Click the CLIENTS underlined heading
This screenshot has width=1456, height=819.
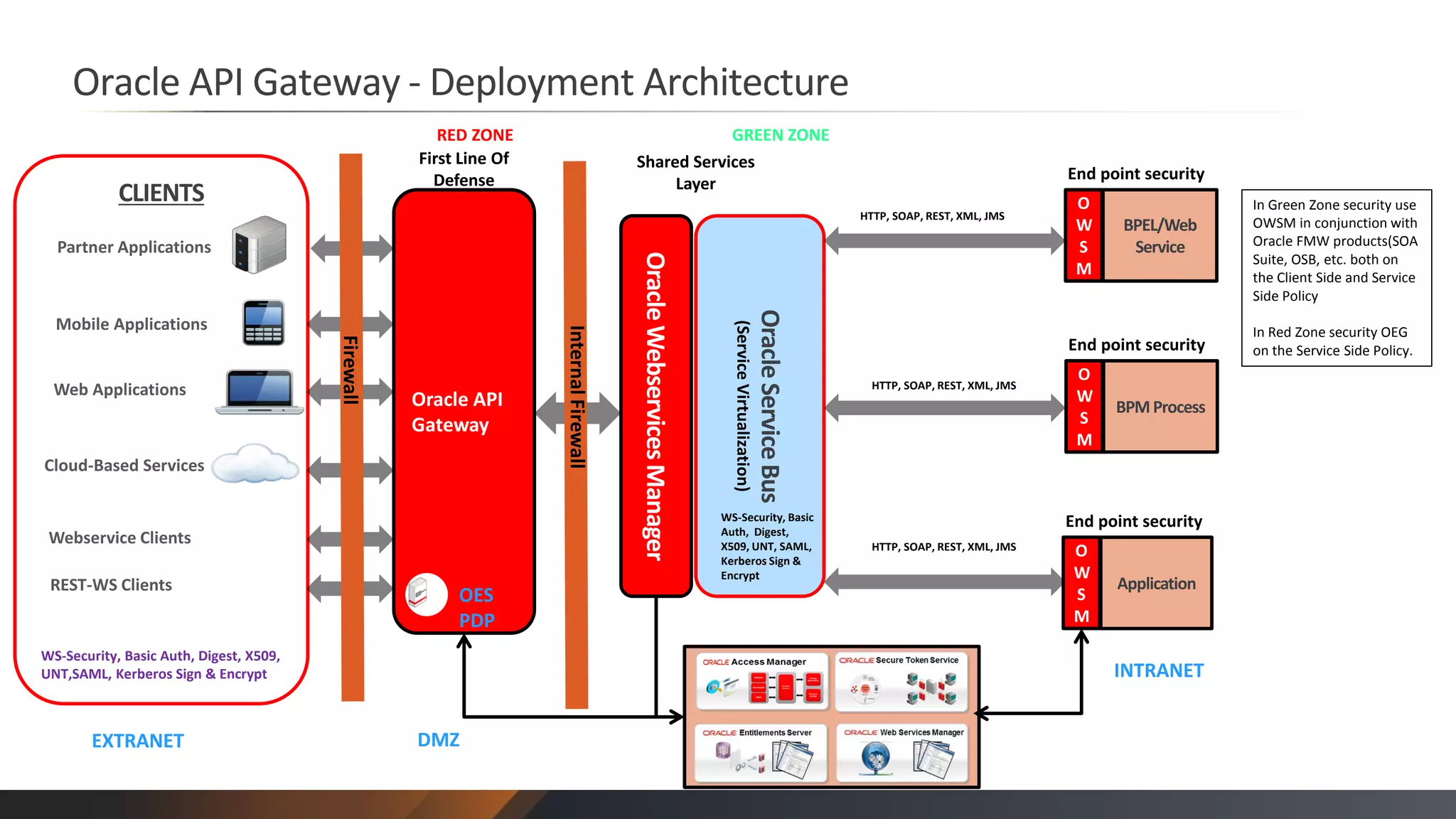click(x=161, y=193)
